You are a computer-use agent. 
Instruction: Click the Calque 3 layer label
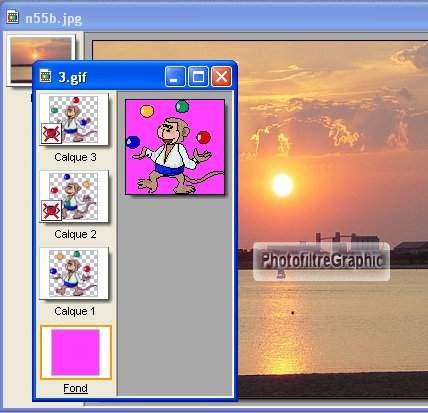(x=75, y=157)
